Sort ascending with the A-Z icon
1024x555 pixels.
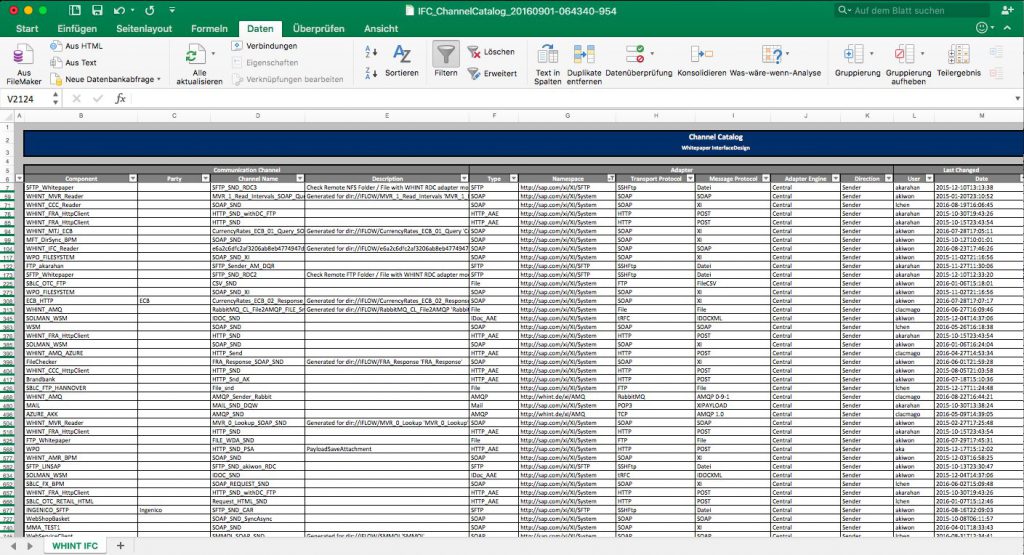[x=371, y=52]
